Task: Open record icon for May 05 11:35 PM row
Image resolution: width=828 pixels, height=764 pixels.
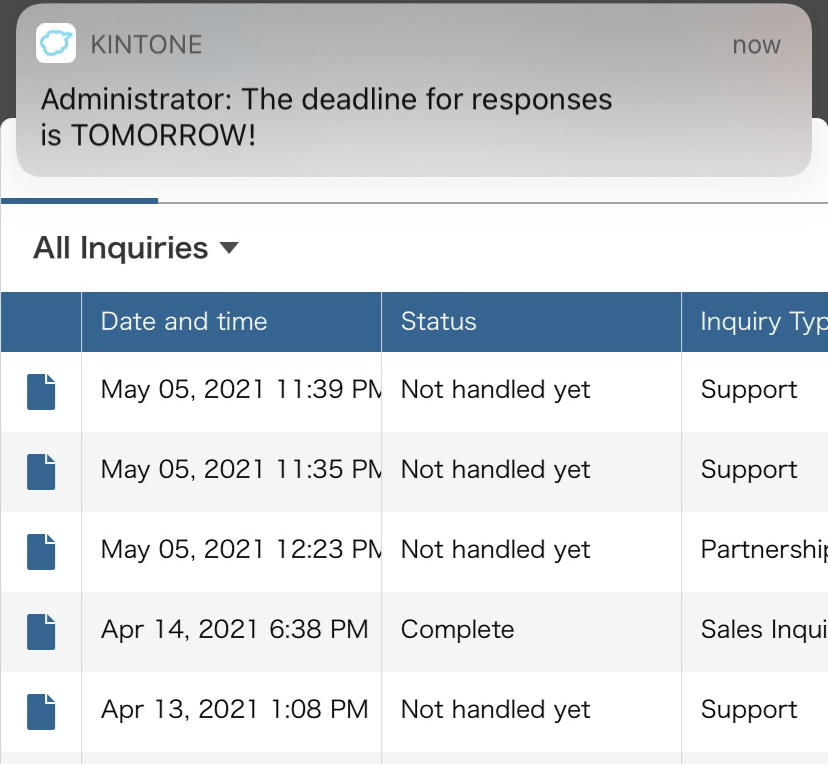Action: (41, 471)
